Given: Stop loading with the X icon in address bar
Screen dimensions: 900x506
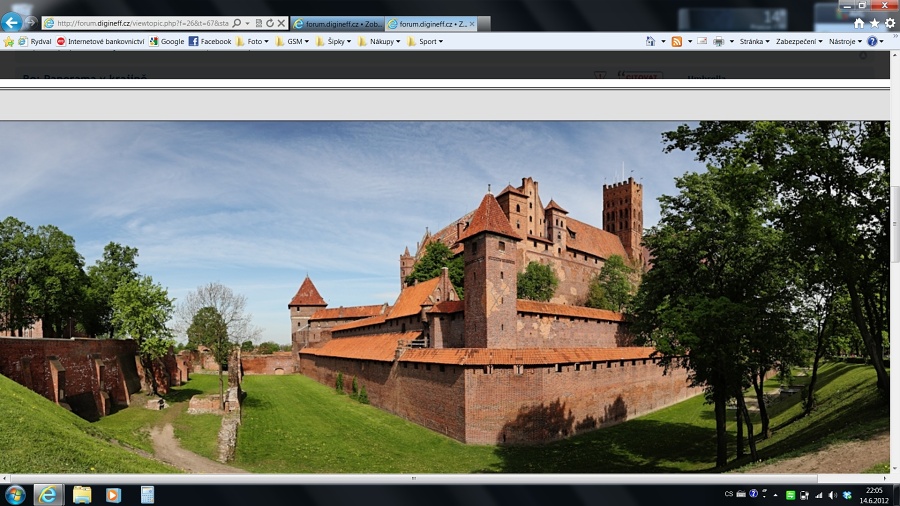Looking at the screenshot, I should pos(281,23).
